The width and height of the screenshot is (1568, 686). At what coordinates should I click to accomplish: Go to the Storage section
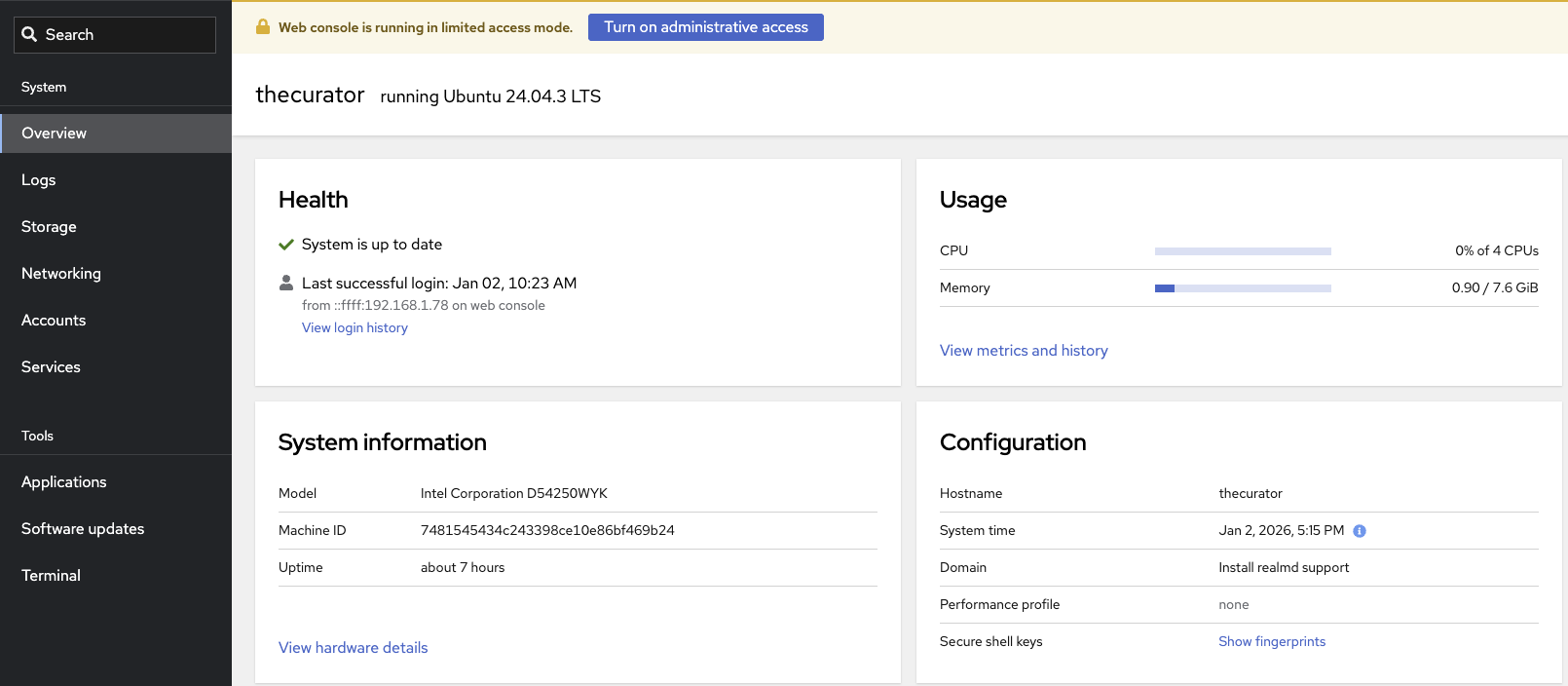(x=49, y=227)
